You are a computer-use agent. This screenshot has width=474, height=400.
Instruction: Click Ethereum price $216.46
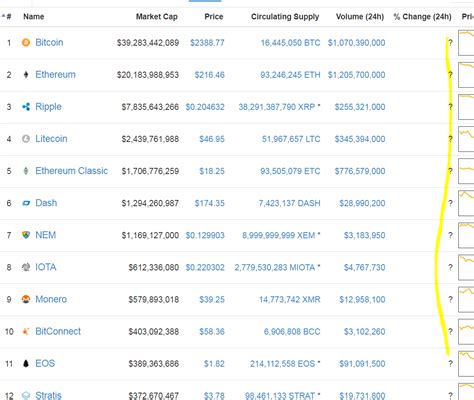tap(210, 75)
